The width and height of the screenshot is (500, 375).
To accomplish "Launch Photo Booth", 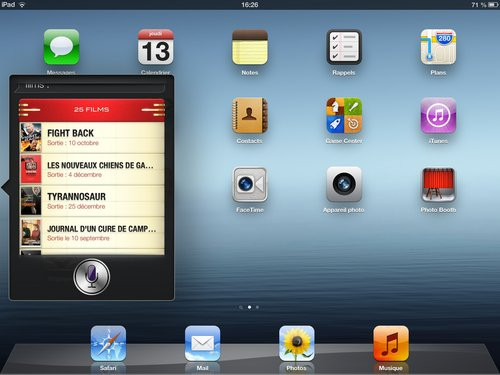I will pyautogui.click(x=438, y=184).
